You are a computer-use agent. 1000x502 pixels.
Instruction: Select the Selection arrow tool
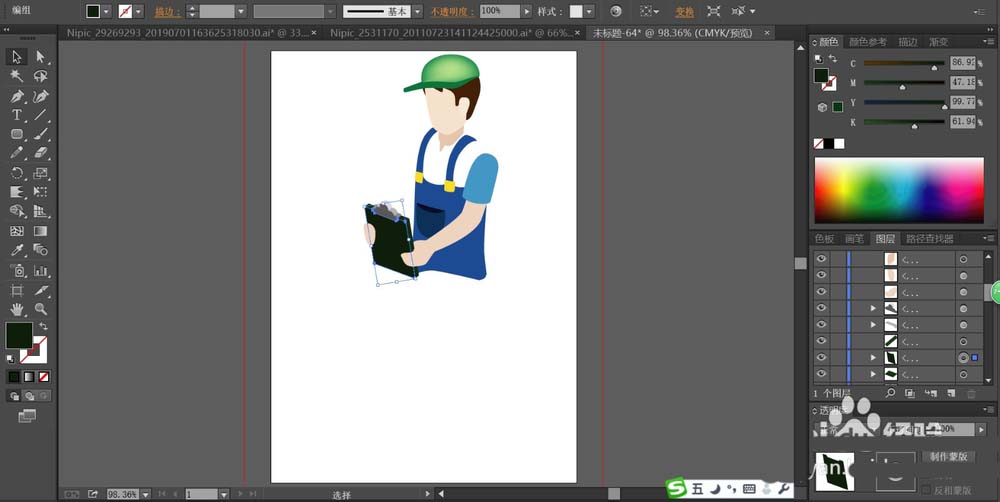[17, 56]
